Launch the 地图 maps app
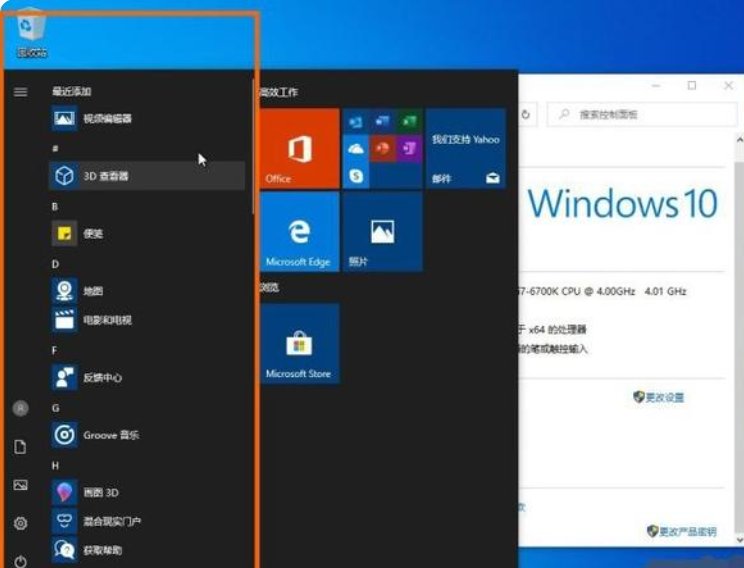The width and height of the screenshot is (744, 568). (92, 291)
